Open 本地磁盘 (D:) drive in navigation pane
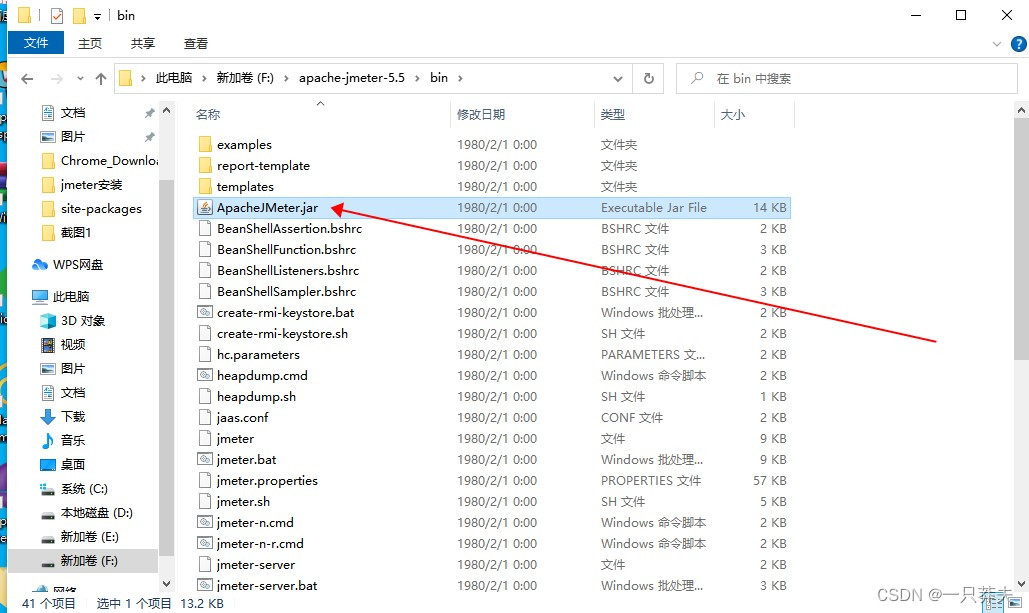The width and height of the screenshot is (1029, 613). click(96, 513)
